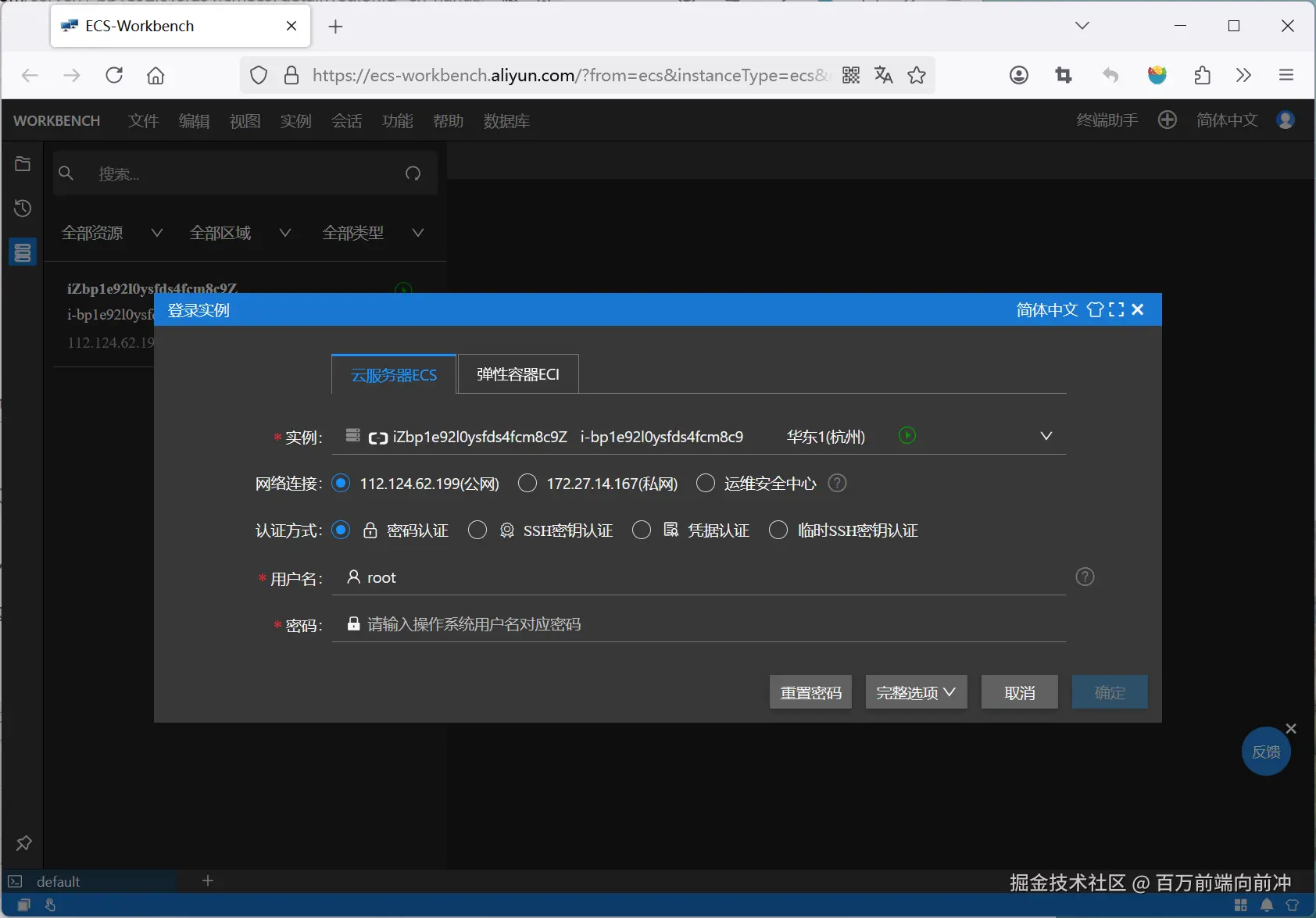The height and width of the screenshot is (918, 1316).
Task: Open the user avatar in Workbench header
Action: click(x=1286, y=120)
